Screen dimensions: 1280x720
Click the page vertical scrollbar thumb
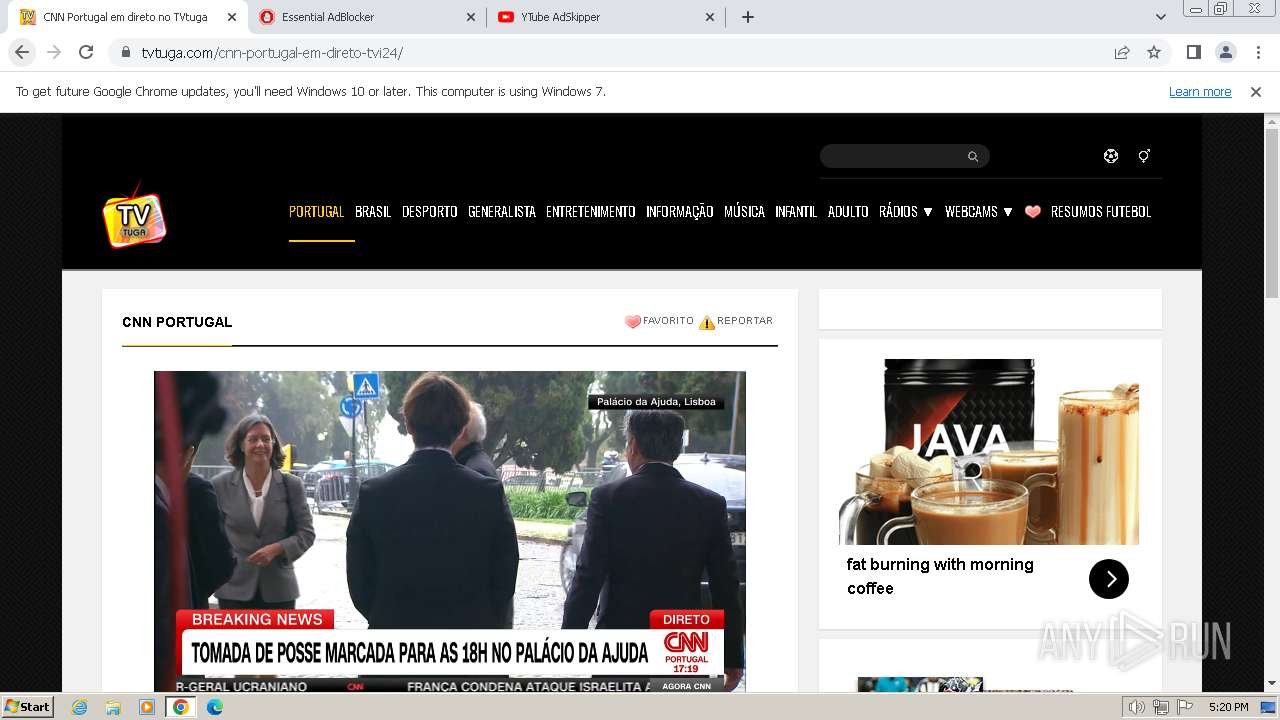(1272, 212)
